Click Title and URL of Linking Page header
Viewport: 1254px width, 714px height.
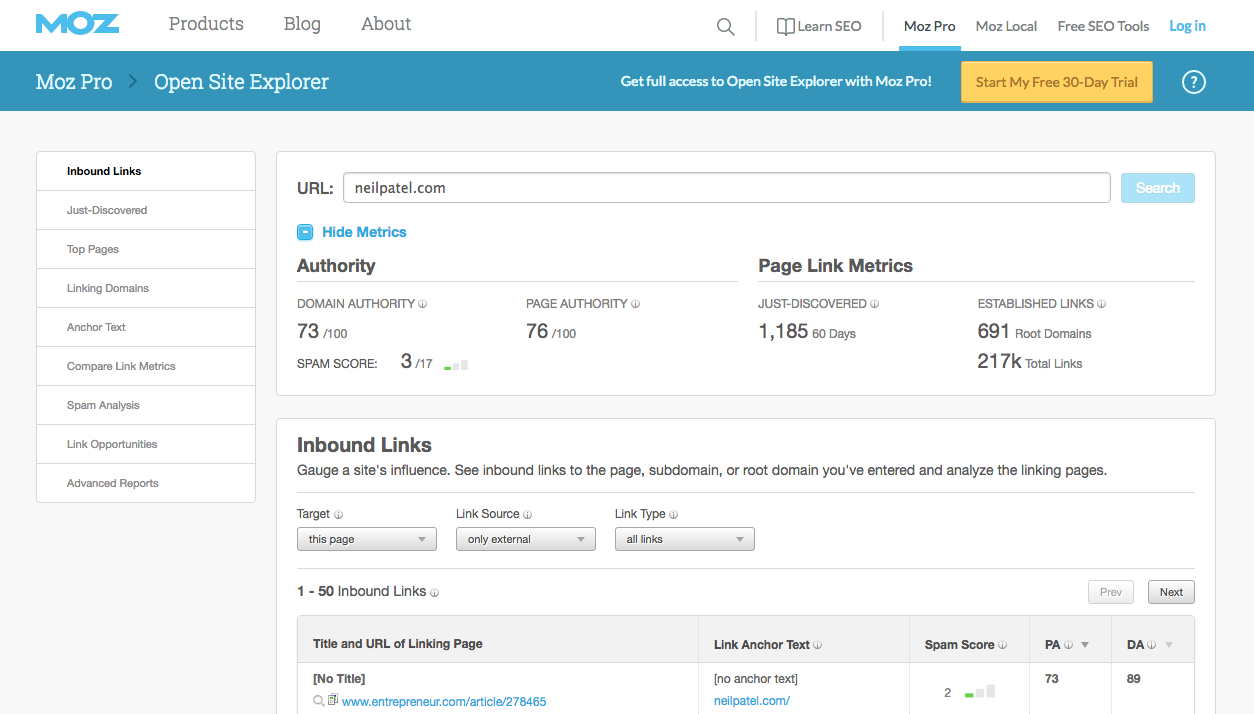[398, 644]
